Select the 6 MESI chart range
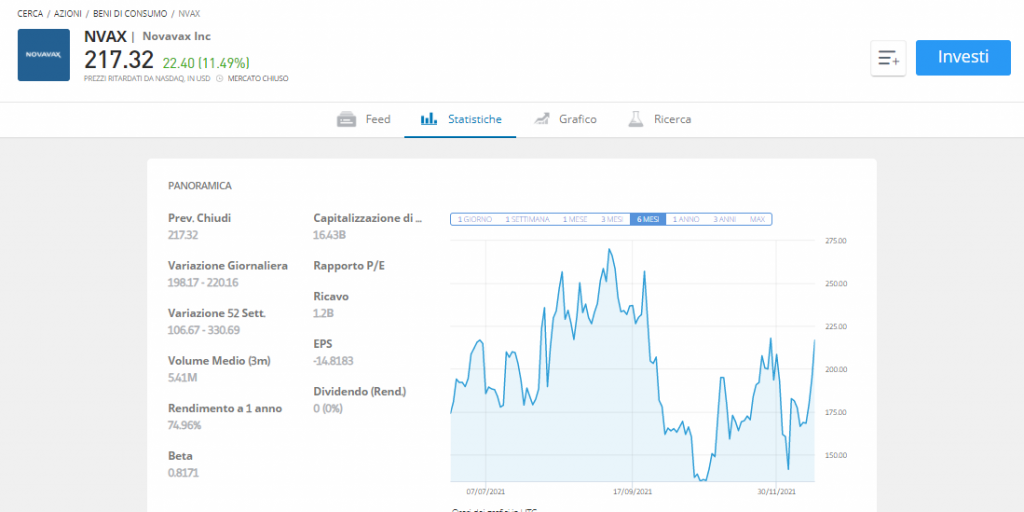Image resolution: width=1024 pixels, height=512 pixels. click(x=648, y=219)
